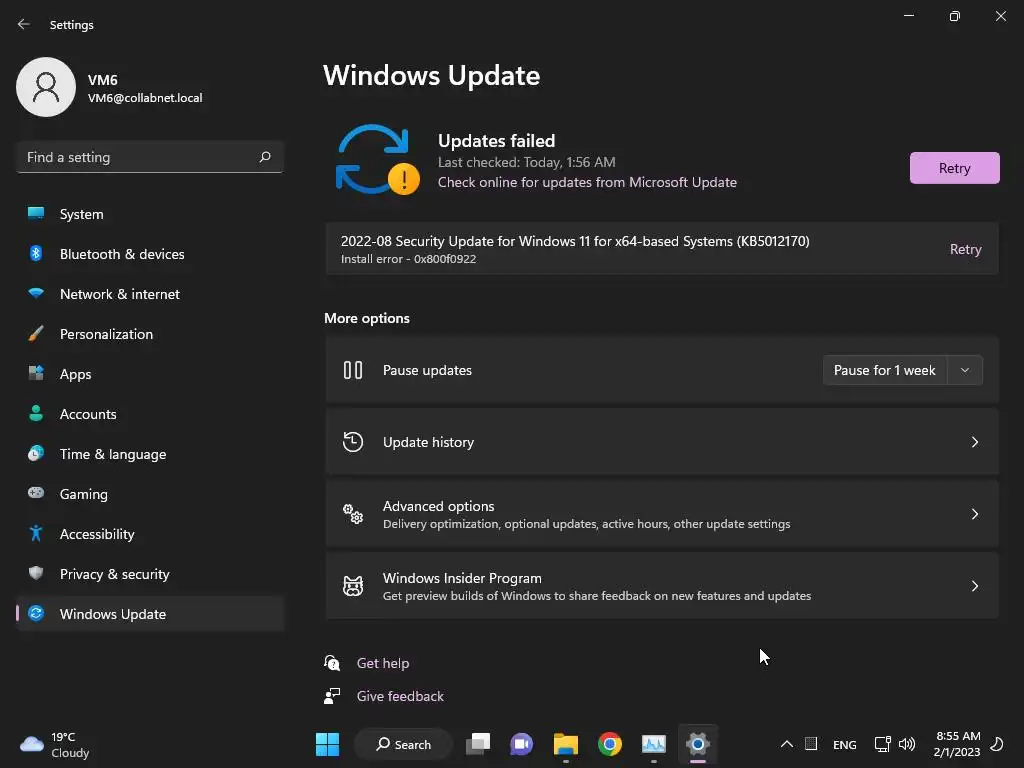Click the search magnifier in Find a setting
Image resolution: width=1024 pixels, height=768 pixels.
click(x=264, y=157)
